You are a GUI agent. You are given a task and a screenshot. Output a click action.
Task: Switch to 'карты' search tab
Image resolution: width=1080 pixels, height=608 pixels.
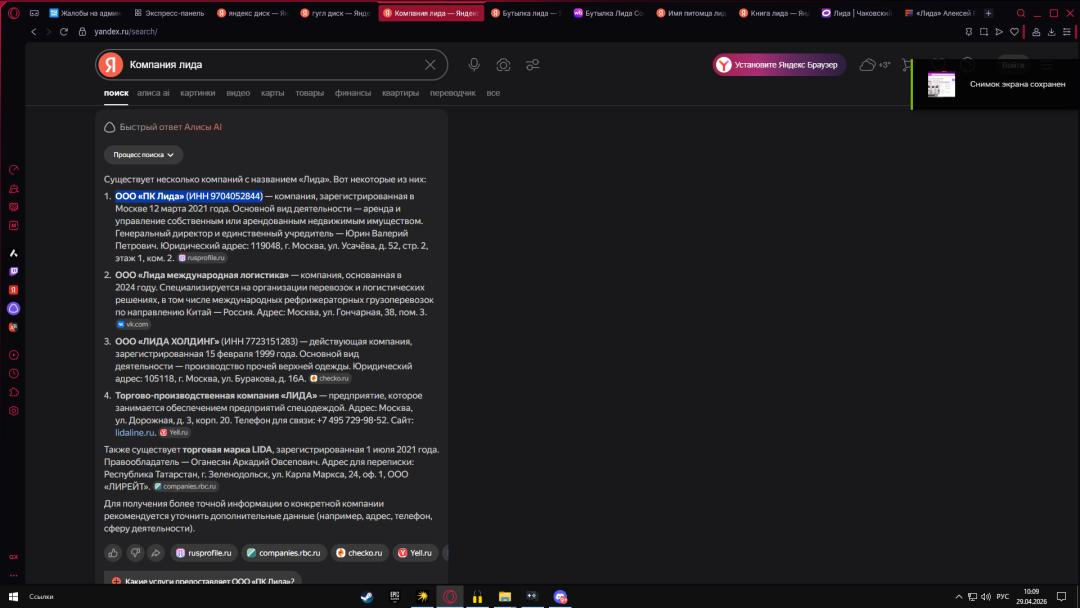tap(272, 93)
